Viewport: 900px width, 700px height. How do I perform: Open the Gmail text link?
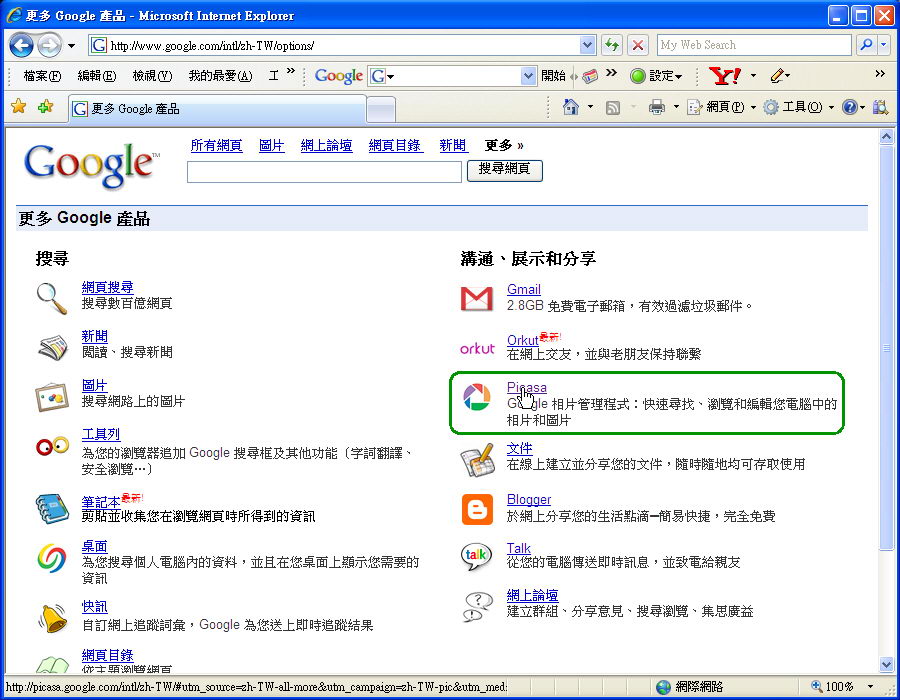tap(523, 289)
